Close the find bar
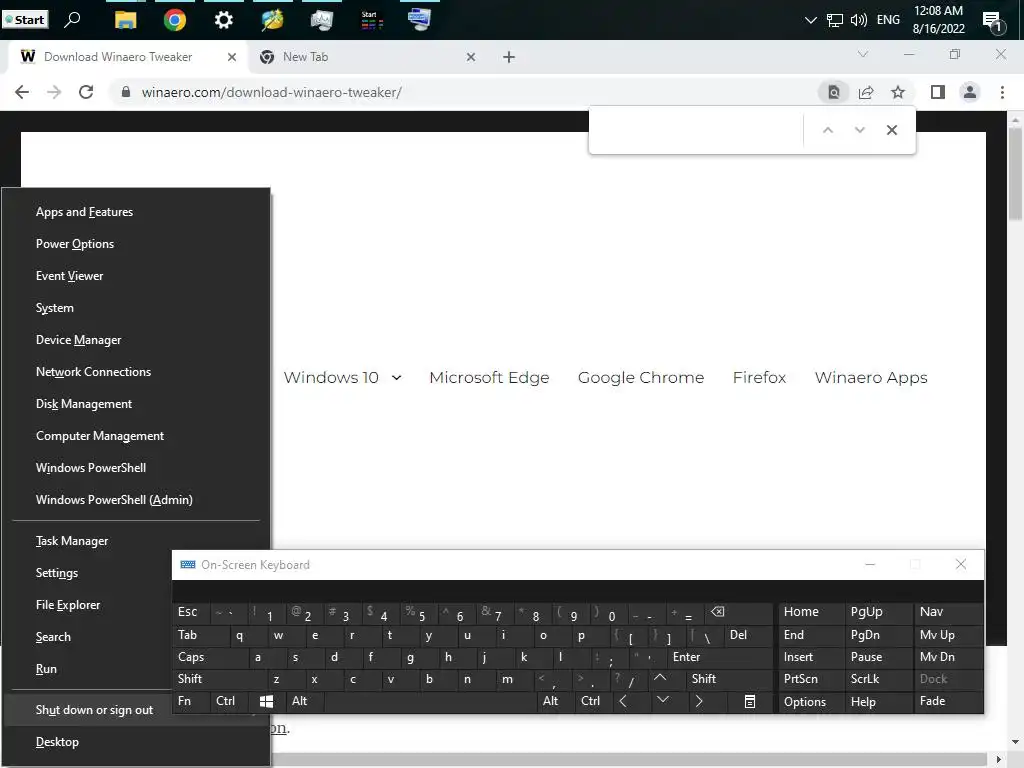The image size is (1024, 768). tap(891, 130)
